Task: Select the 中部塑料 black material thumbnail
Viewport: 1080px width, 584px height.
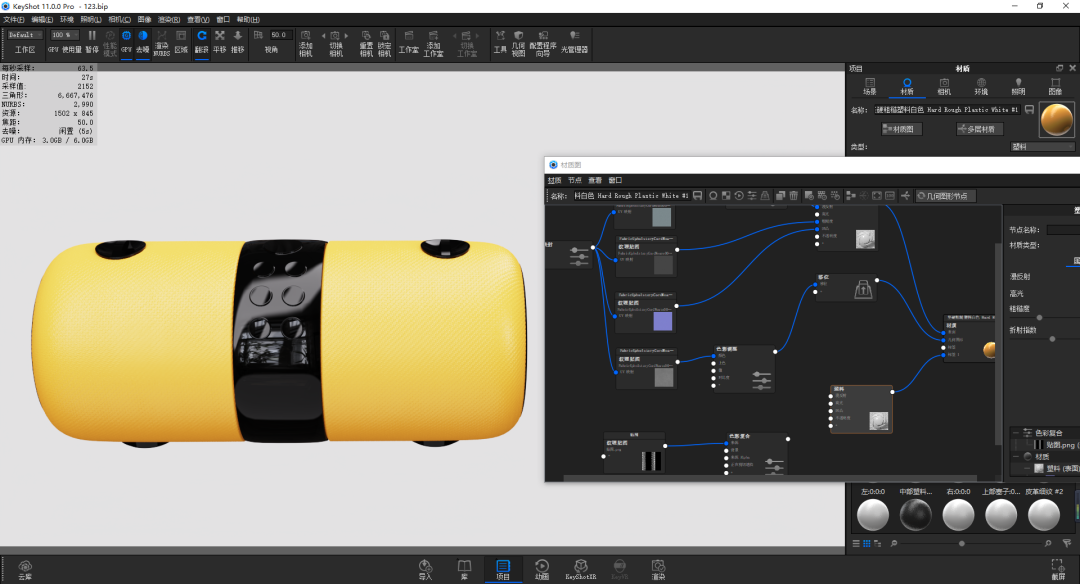Action: 915,514
